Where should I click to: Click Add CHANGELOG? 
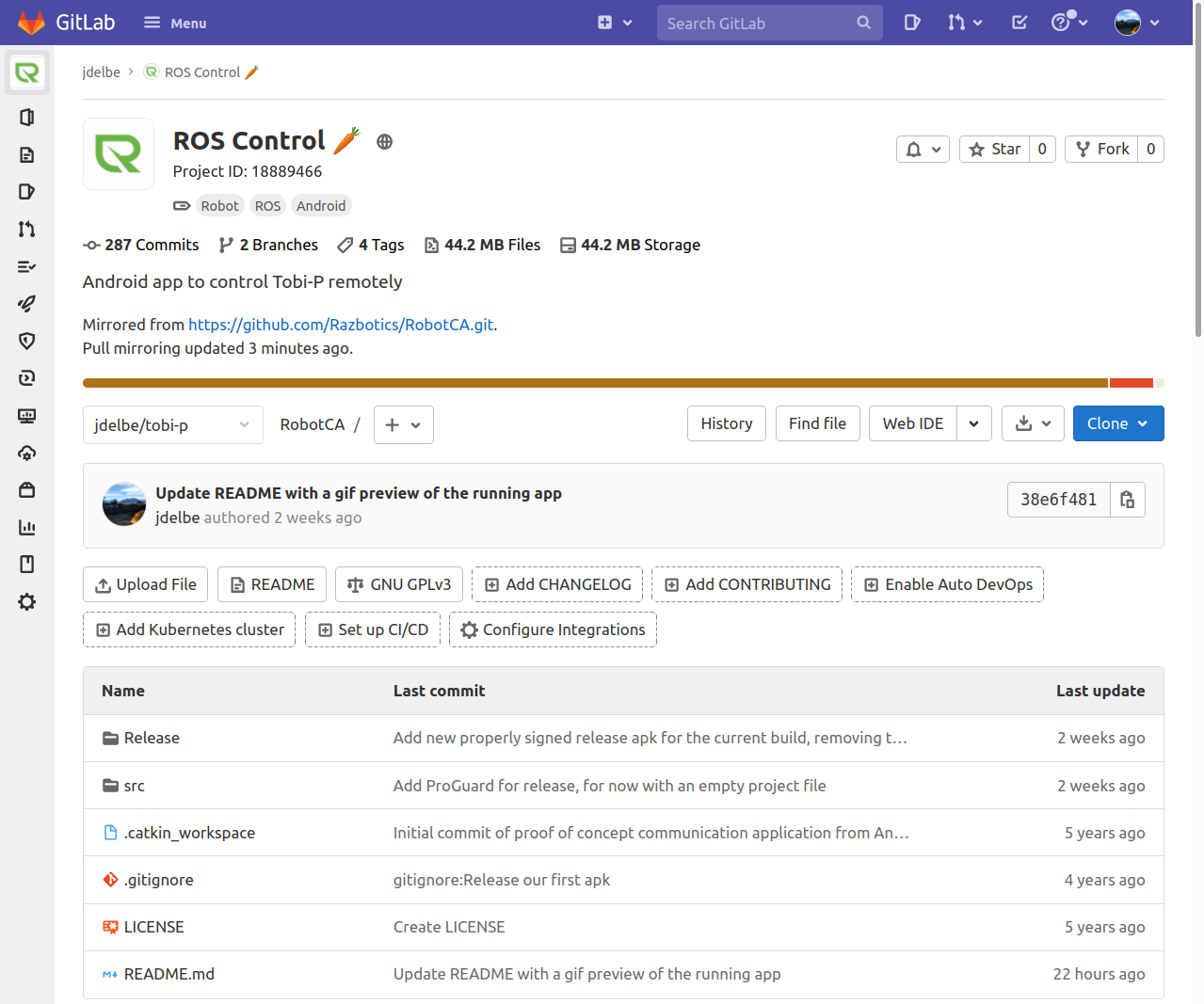click(x=557, y=584)
